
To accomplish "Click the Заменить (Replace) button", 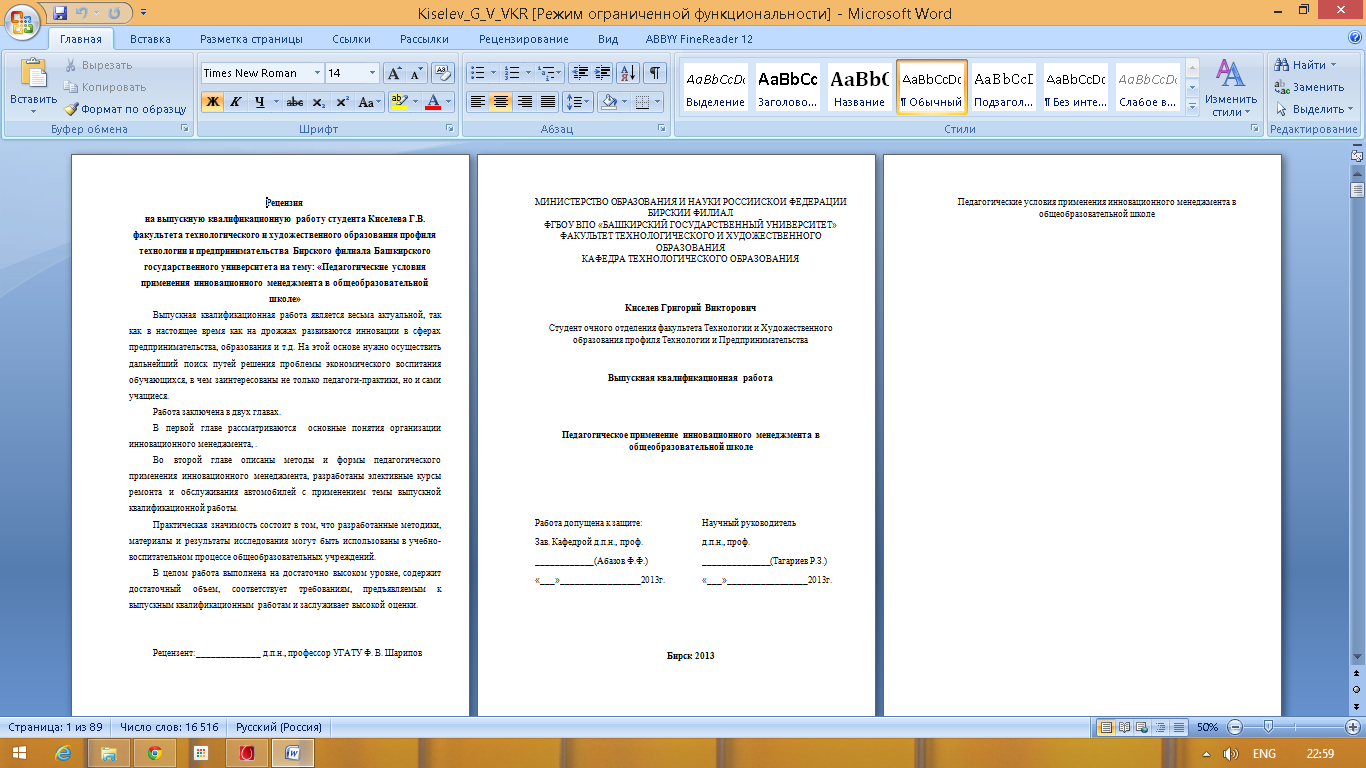I will [x=1310, y=87].
